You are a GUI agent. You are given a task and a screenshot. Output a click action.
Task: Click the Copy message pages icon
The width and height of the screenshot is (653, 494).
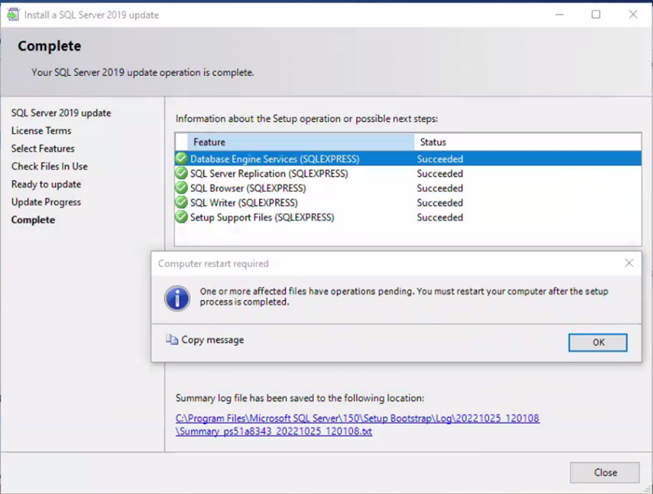point(172,339)
